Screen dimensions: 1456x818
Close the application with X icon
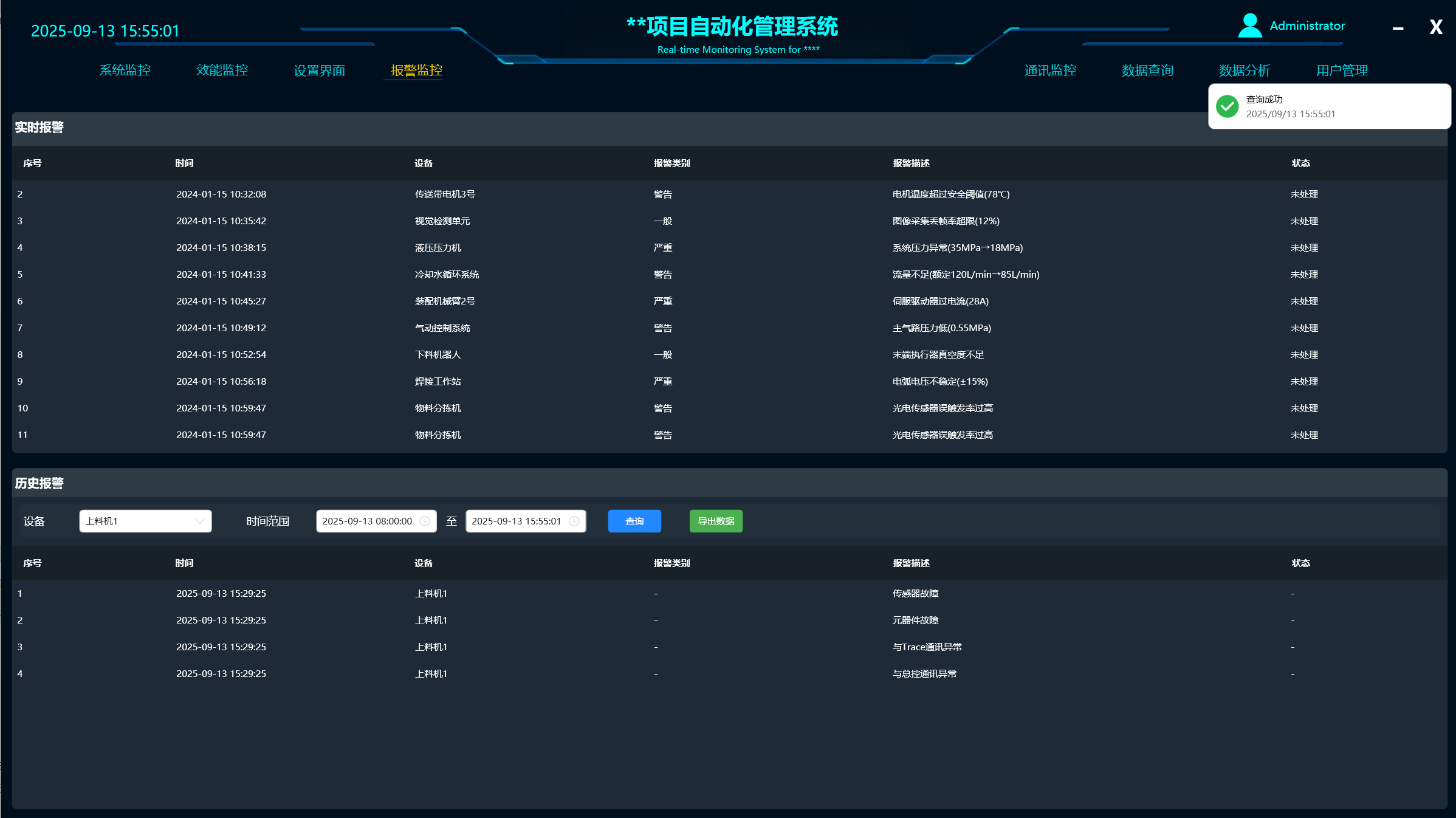point(1435,27)
